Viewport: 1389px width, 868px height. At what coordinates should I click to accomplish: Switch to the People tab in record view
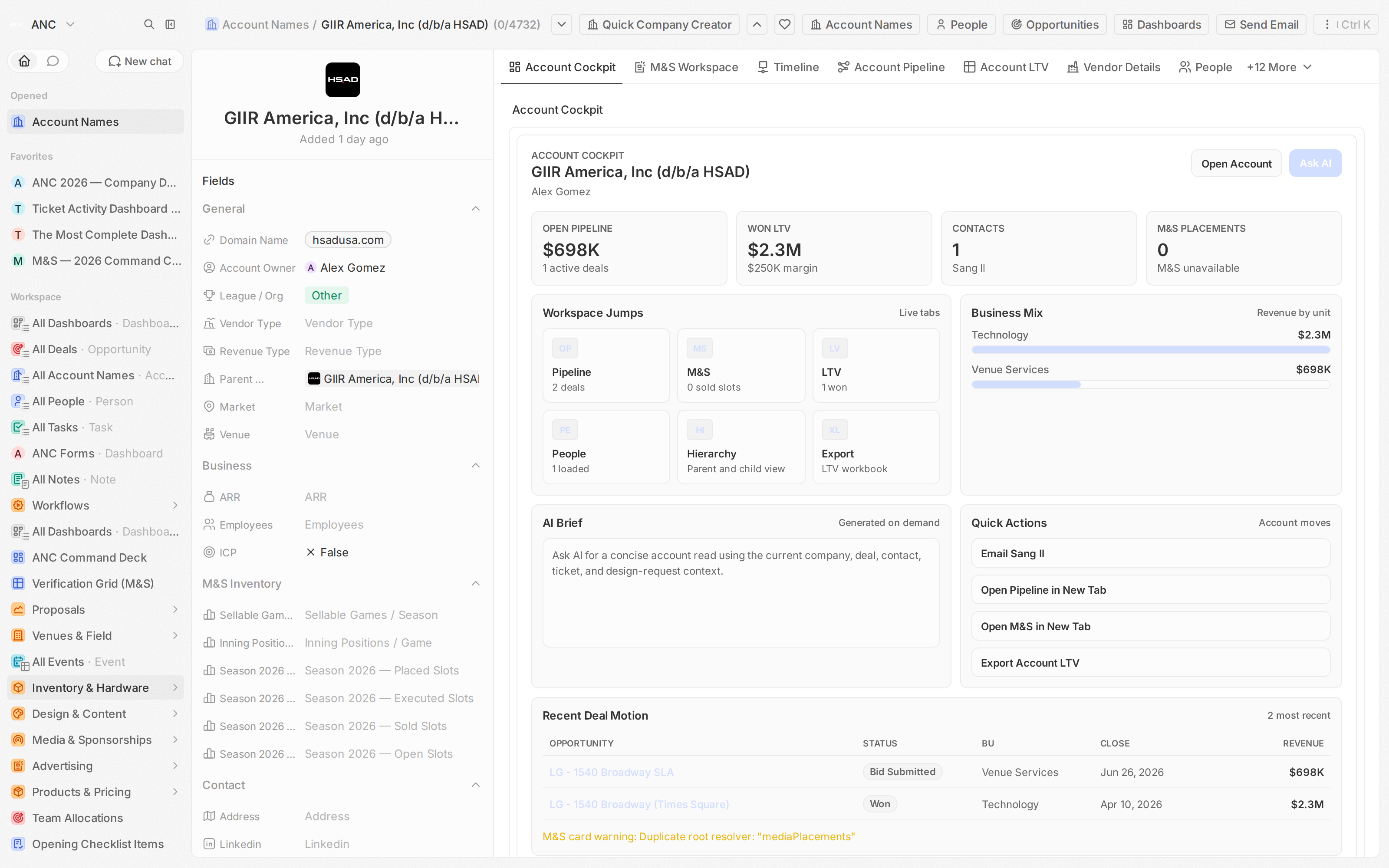pos(1205,67)
